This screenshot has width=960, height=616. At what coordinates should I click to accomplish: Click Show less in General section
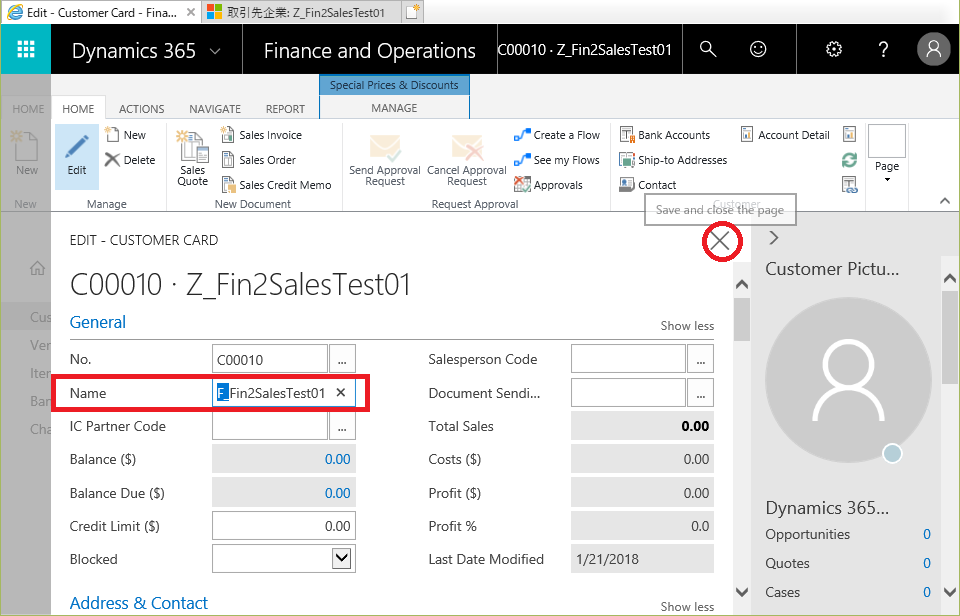click(x=687, y=326)
